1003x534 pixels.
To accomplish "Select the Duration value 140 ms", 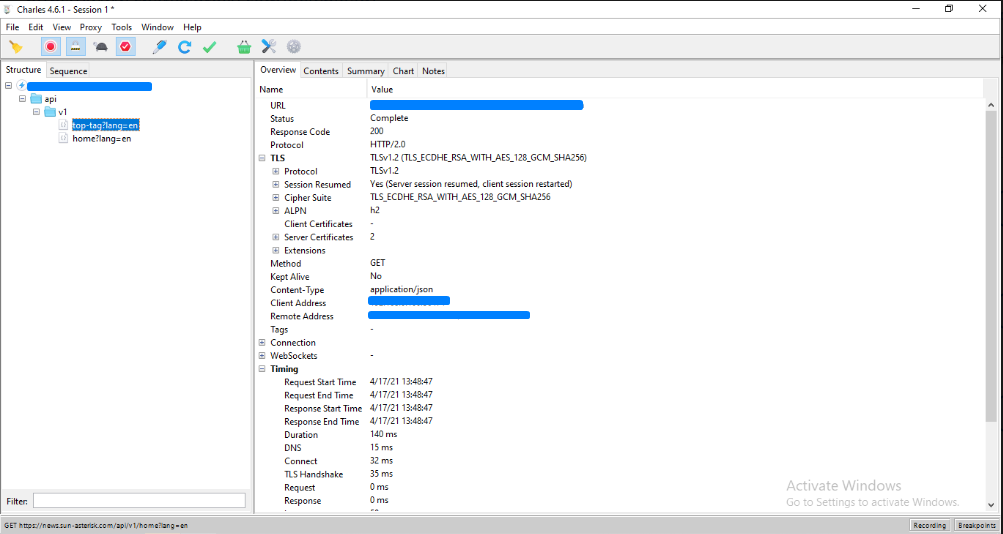I will [x=384, y=435].
